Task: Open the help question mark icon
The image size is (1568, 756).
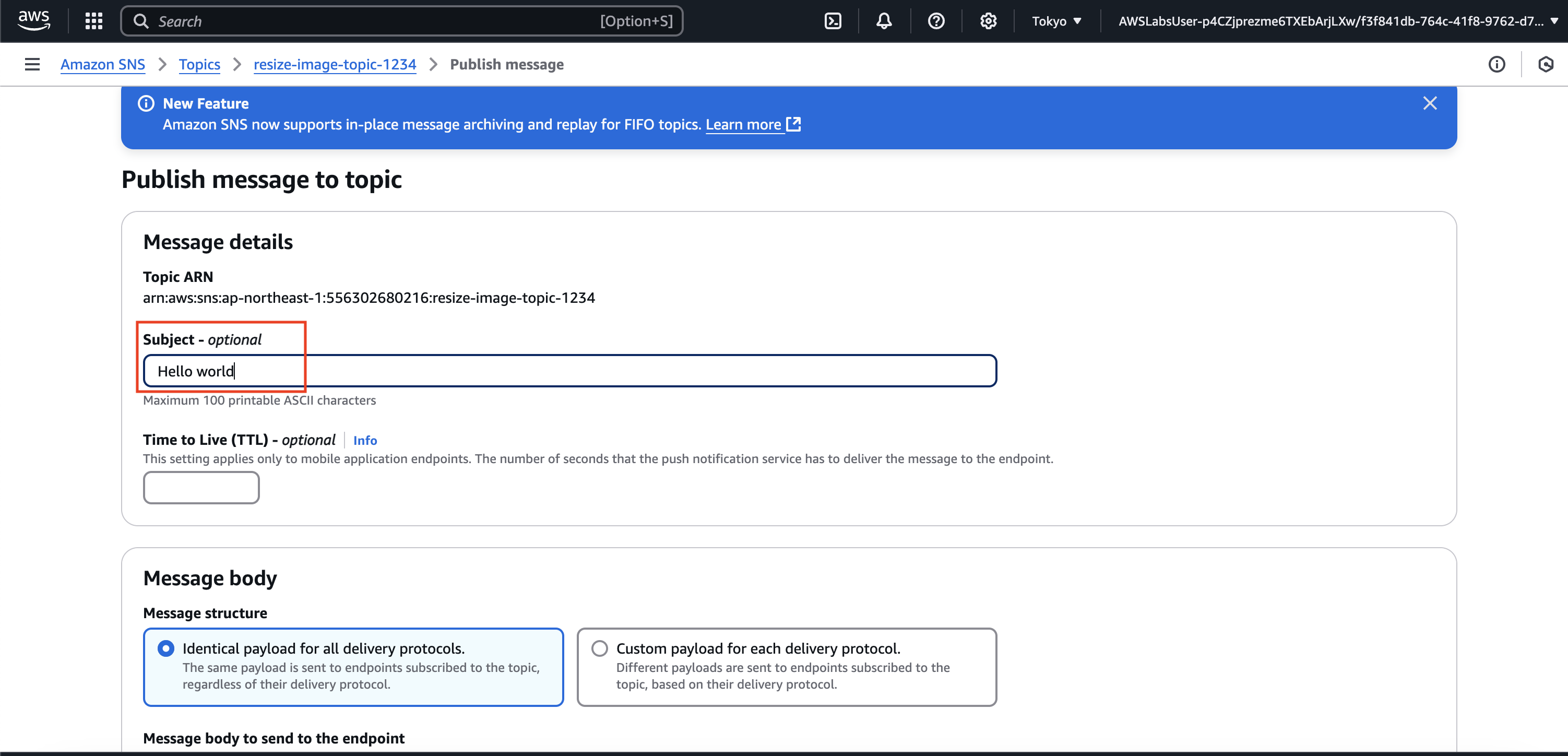Action: tap(935, 21)
